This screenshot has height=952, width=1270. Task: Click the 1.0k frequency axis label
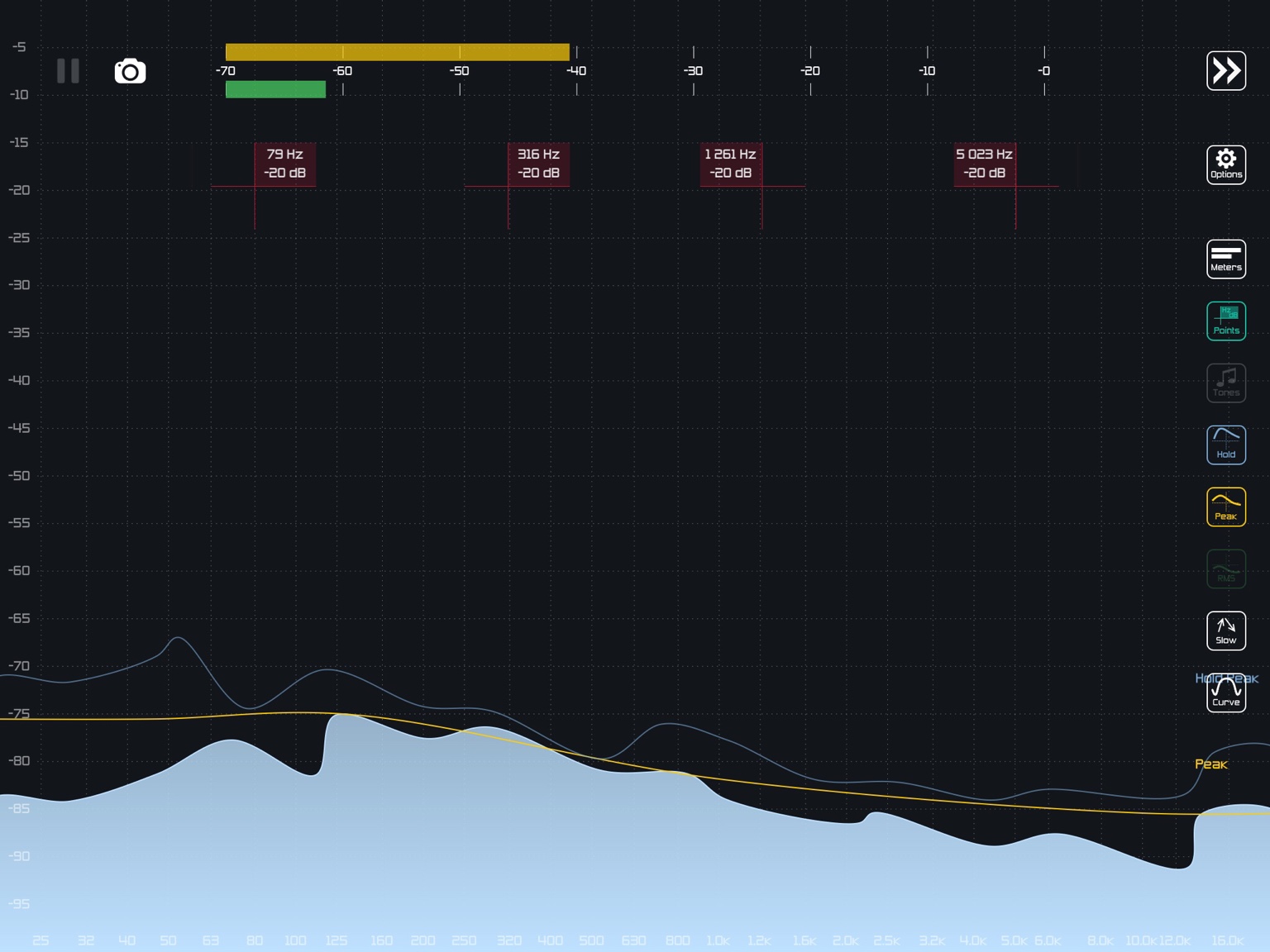pos(718,940)
